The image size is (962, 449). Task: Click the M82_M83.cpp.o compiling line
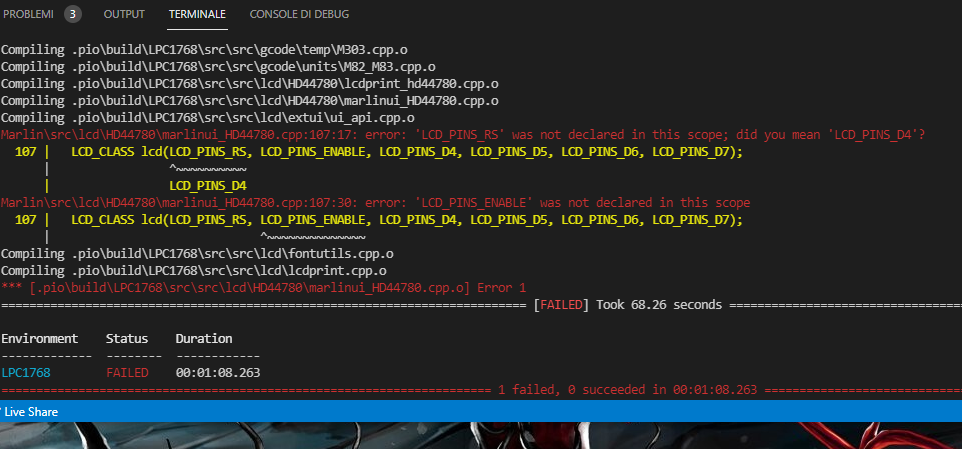[218, 66]
